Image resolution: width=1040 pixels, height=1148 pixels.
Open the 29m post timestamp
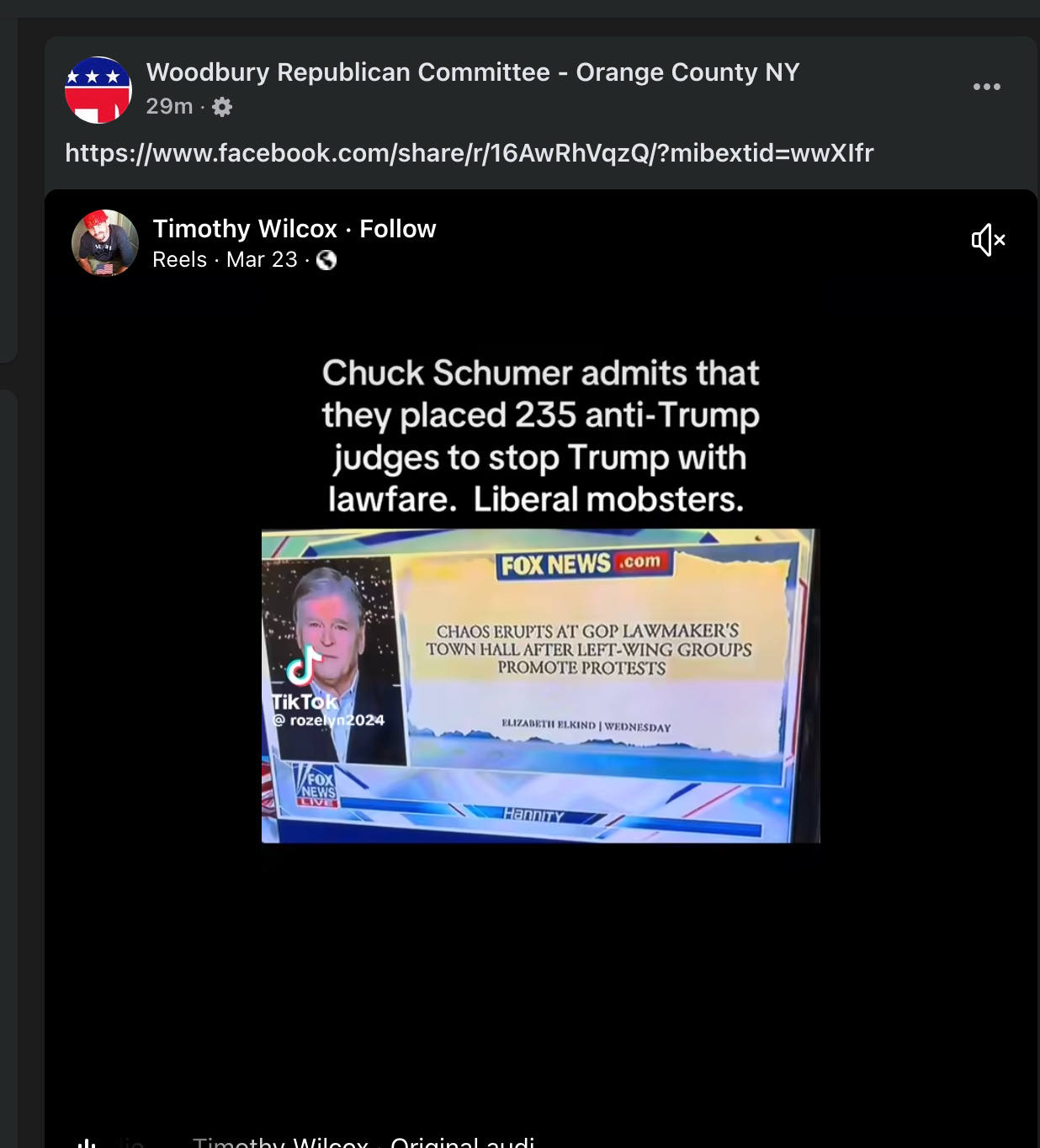tap(169, 107)
